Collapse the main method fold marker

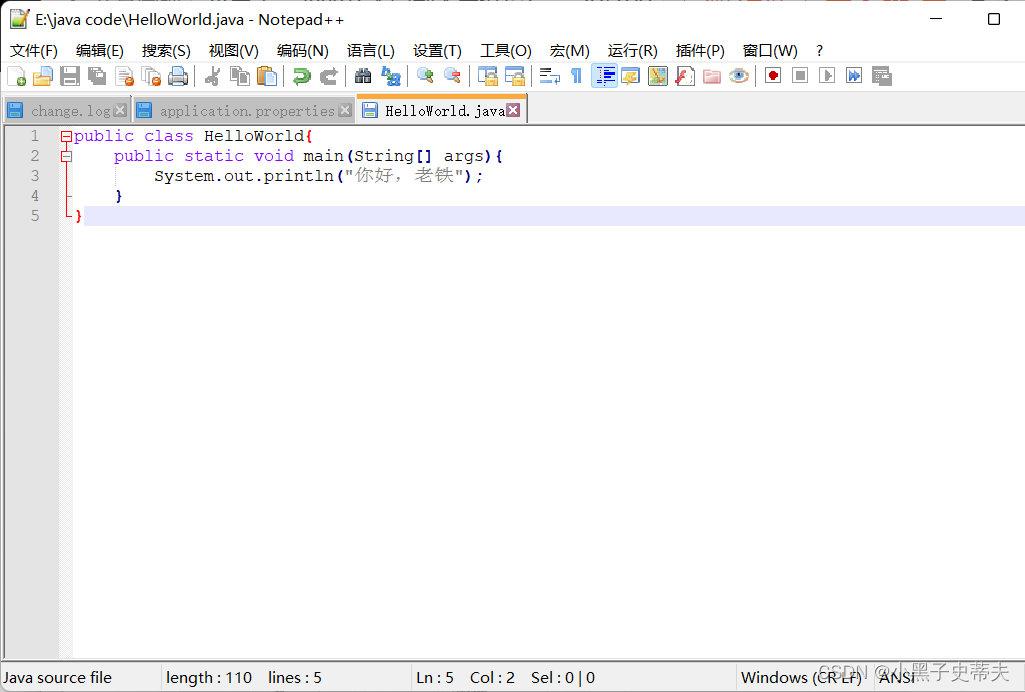tap(66, 157)
